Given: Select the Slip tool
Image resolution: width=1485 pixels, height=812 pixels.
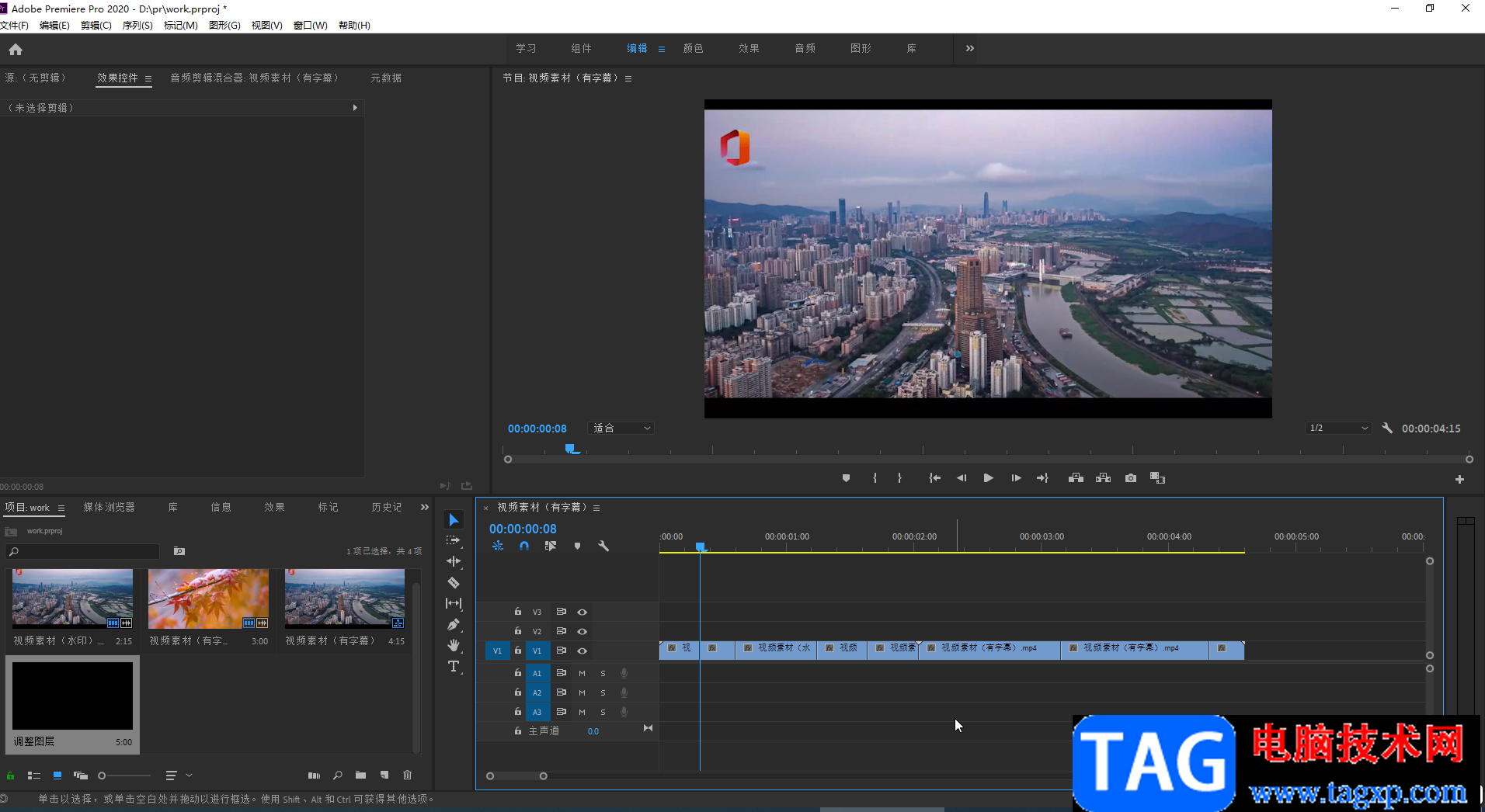Looking at the screenshot, I should pyautogui.click(x=454, y=603).
